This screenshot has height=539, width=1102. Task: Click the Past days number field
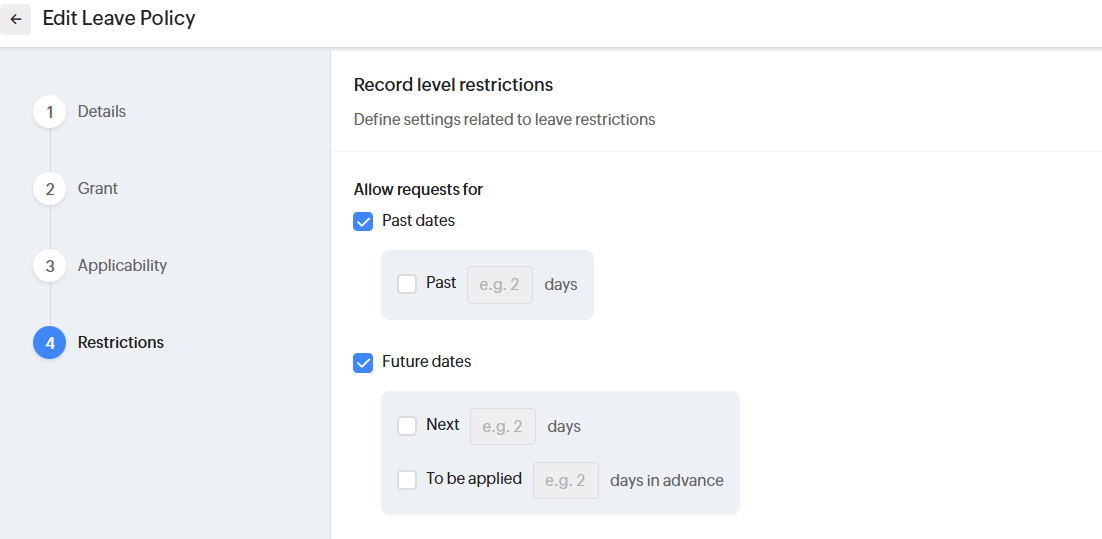(500, 285)
